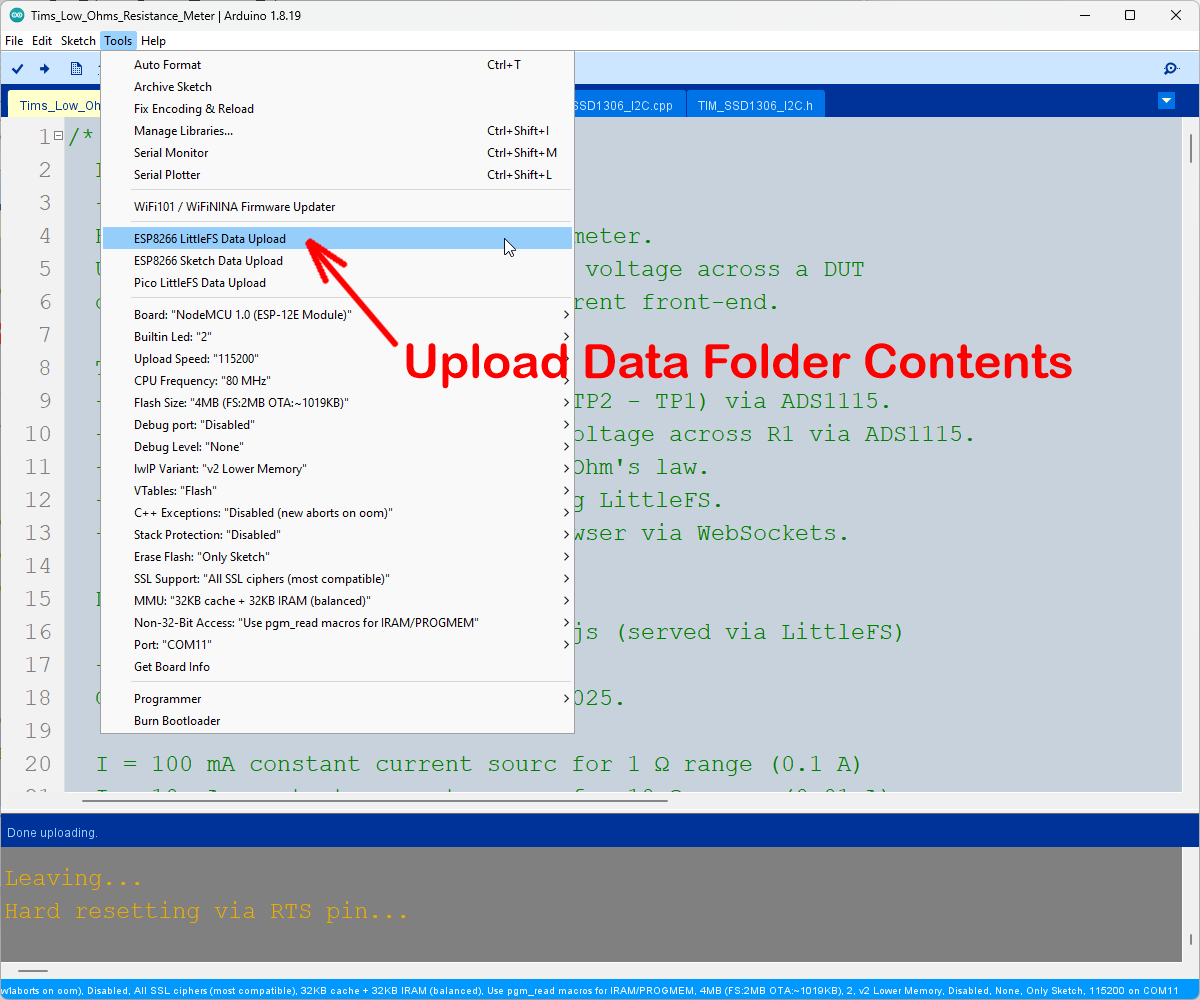Click the console horizontal scrollbar thumb
Image resolution: width=1200 pixels, height=1000 pixels.
coord(33,970)
